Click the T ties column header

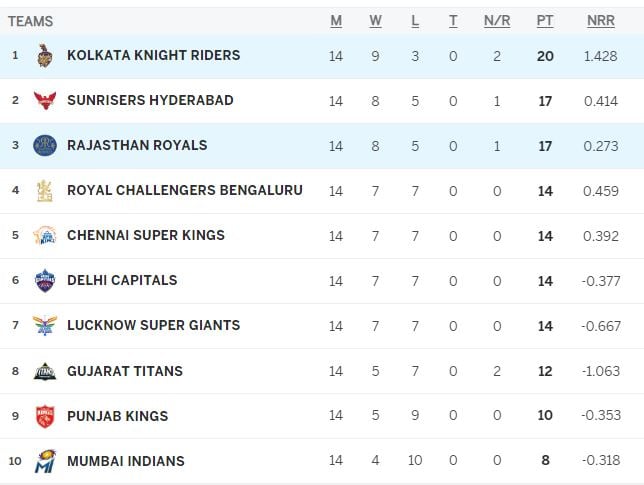pyautogui.click(x=453, y=21)
